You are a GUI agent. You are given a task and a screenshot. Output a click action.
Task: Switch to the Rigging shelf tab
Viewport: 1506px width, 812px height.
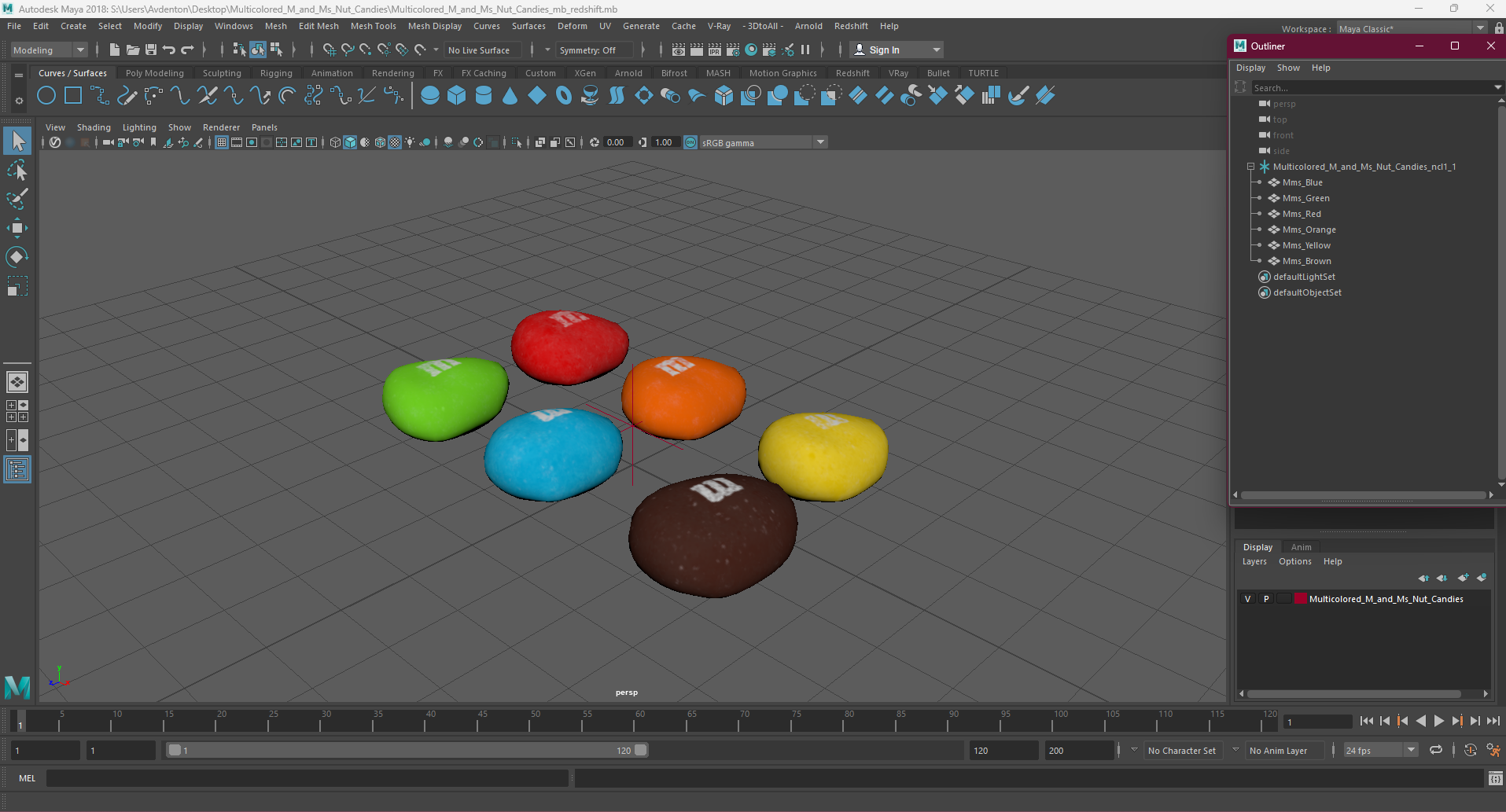(276, 73)
